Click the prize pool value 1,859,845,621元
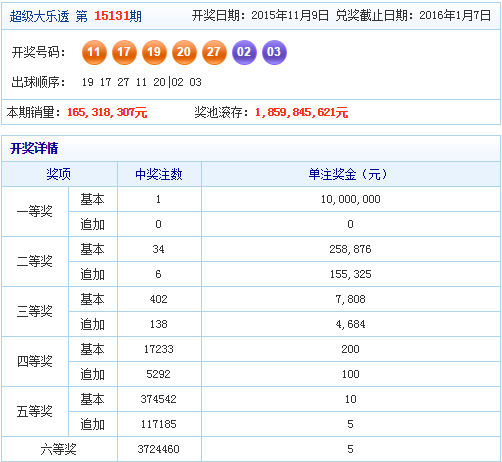The width and height of the screenshot is (502, 462). tap(302, 112)
